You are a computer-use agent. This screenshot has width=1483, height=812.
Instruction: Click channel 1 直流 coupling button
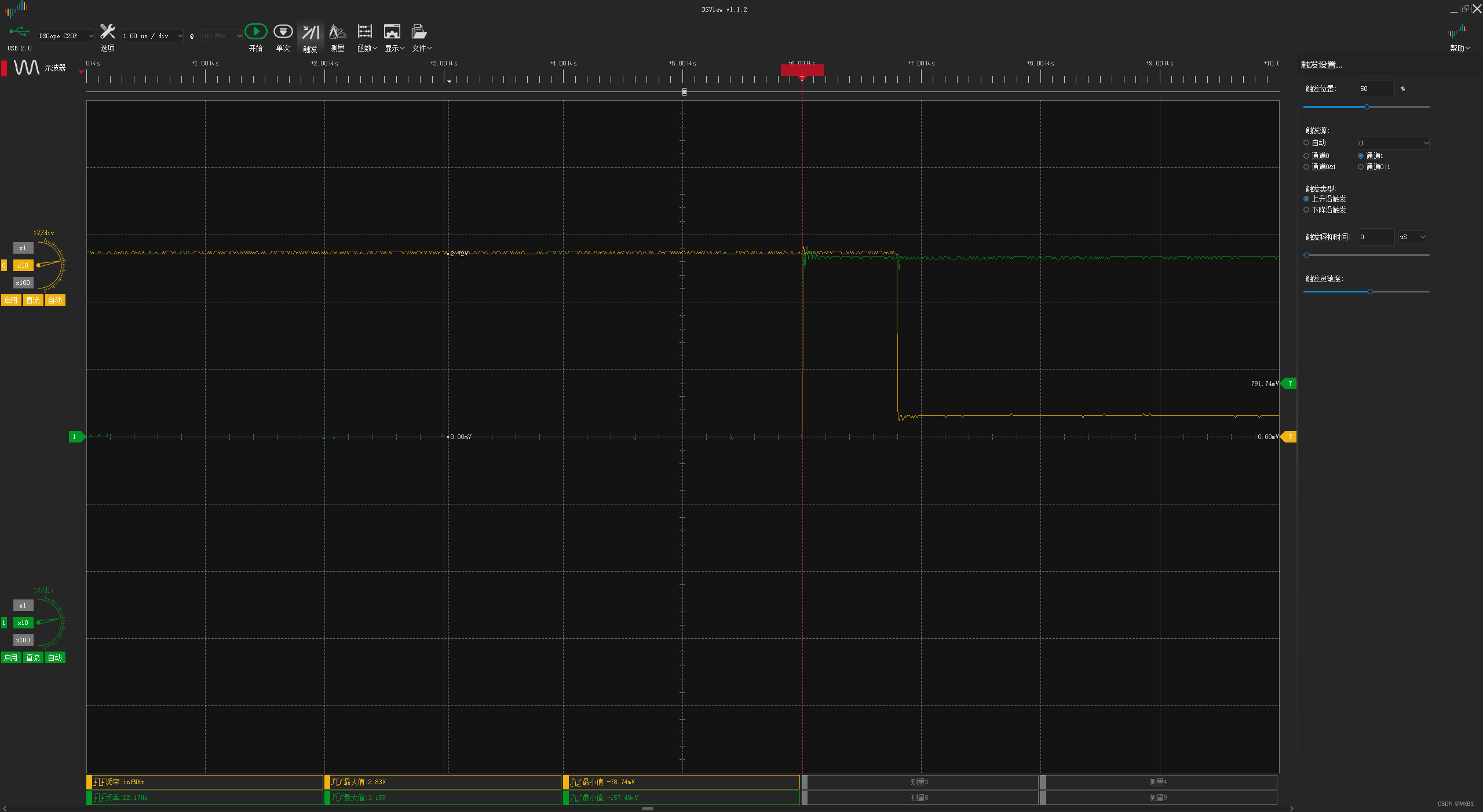33,657
